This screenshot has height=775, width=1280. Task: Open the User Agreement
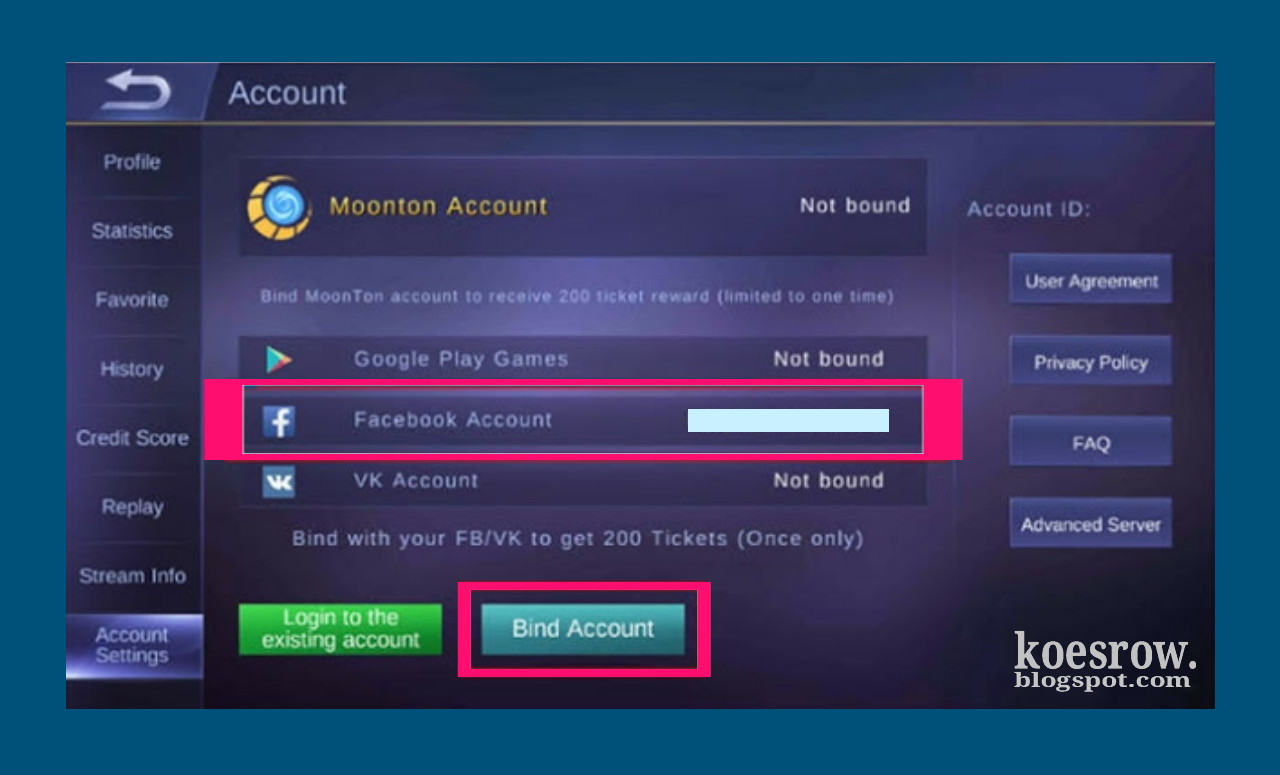tap(1090, 282)
